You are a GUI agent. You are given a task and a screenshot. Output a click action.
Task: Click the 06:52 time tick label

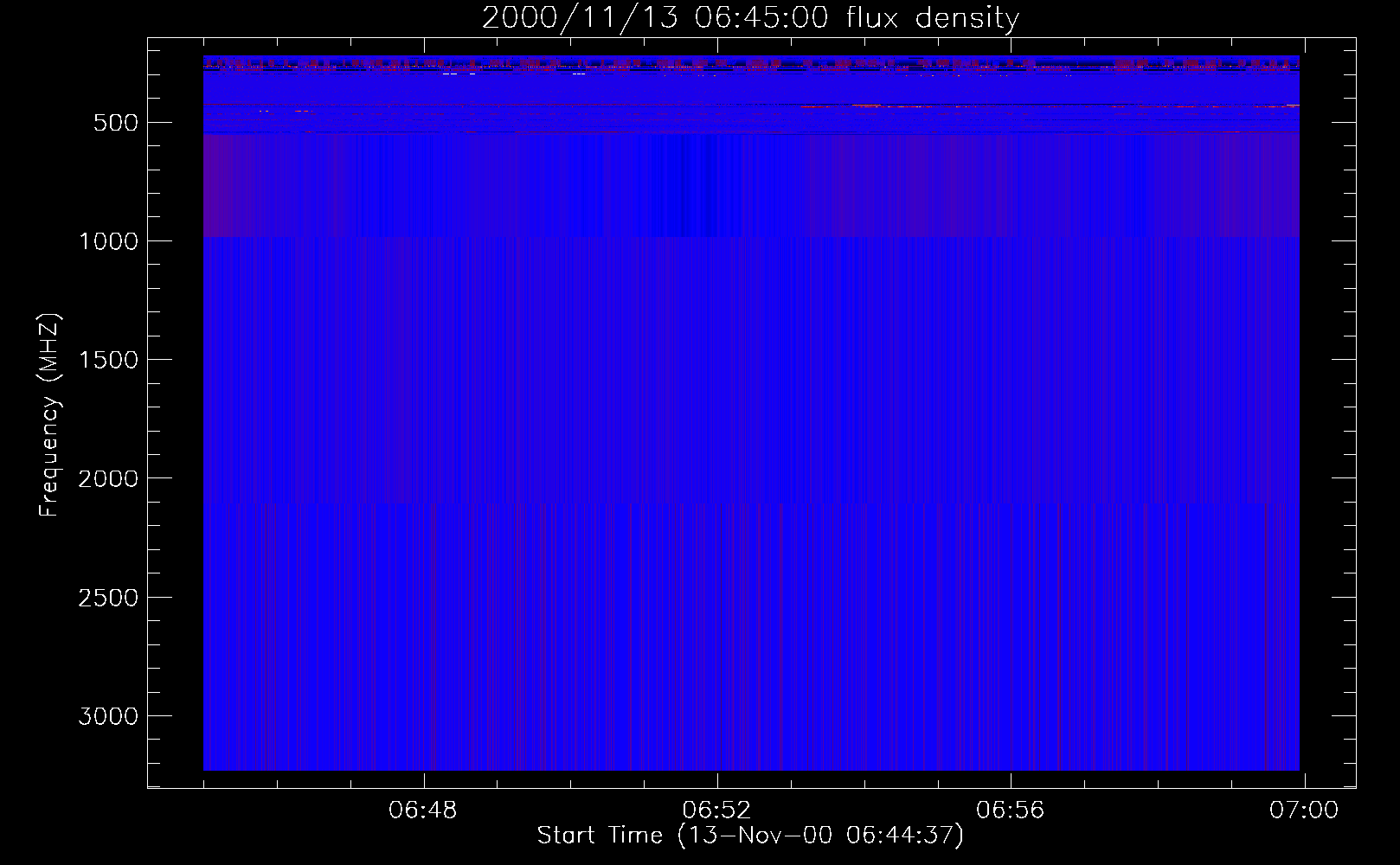pyautogui.click(x=716, y=811)
